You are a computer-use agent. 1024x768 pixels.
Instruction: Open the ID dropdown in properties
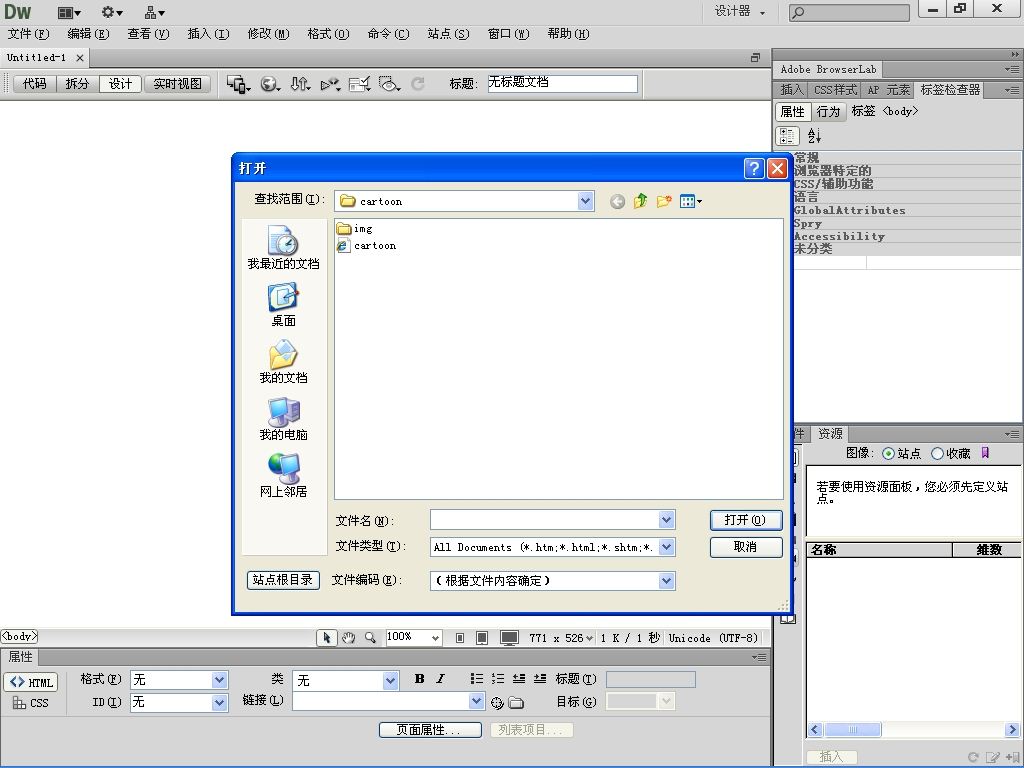219,703
